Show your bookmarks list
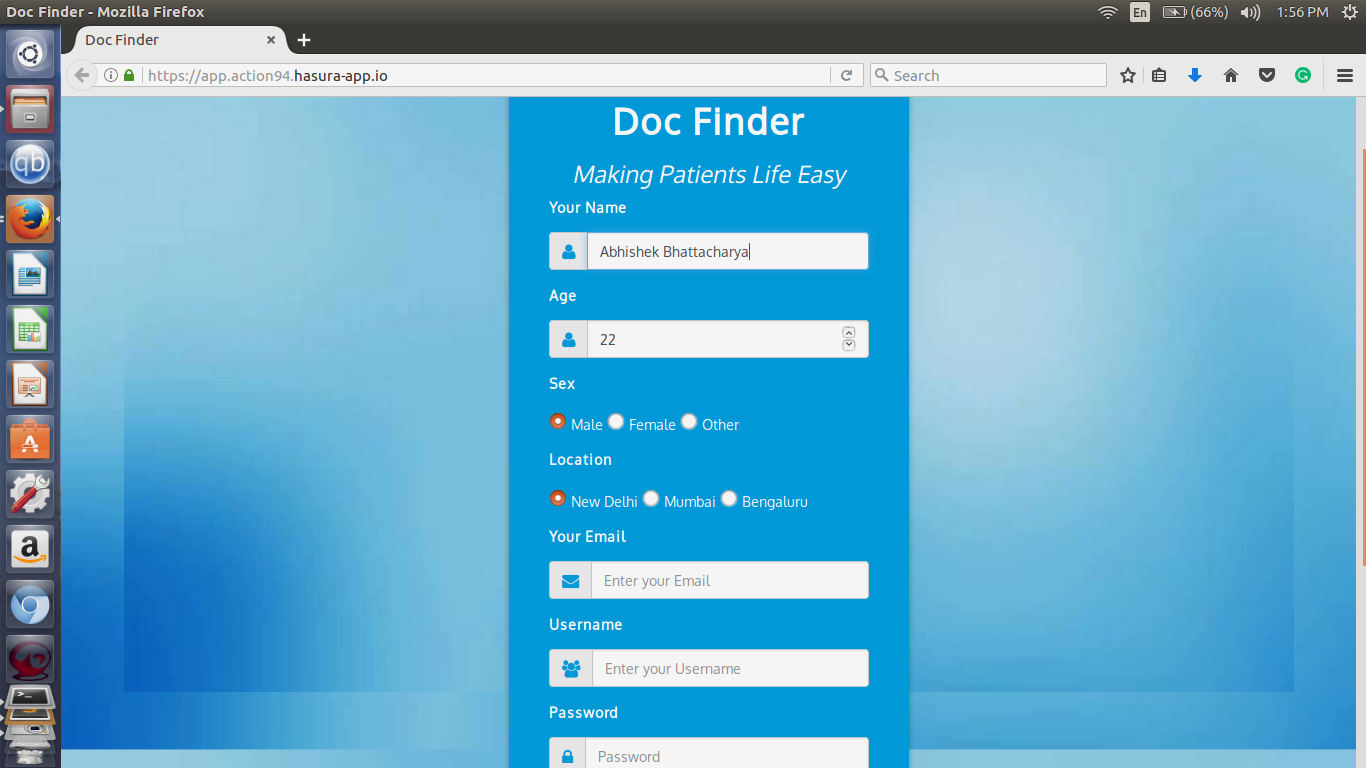Screen dimensions: 1366x768 click(1159, 75)
